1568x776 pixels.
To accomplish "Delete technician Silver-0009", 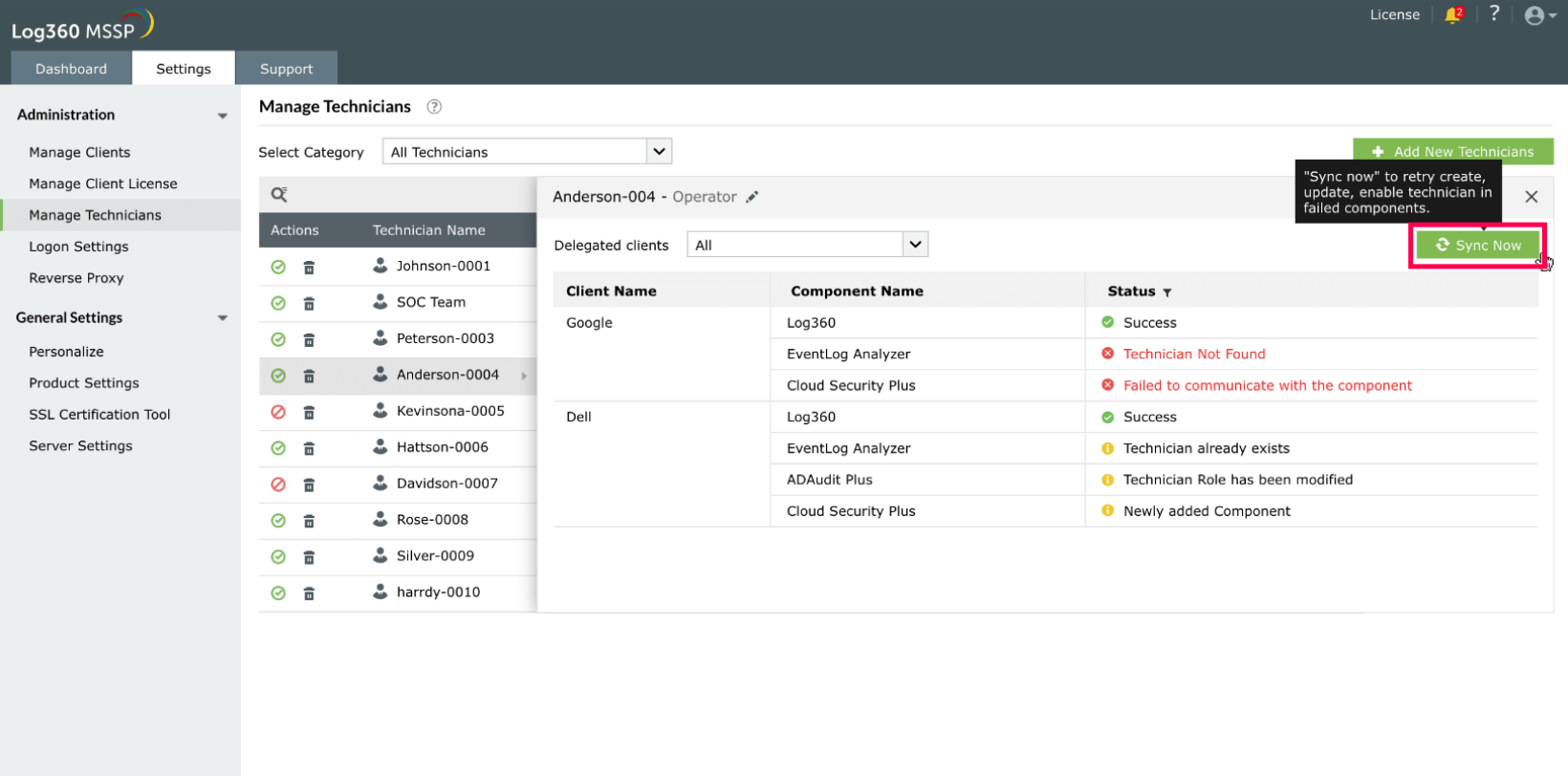I will tap(309, 558).
